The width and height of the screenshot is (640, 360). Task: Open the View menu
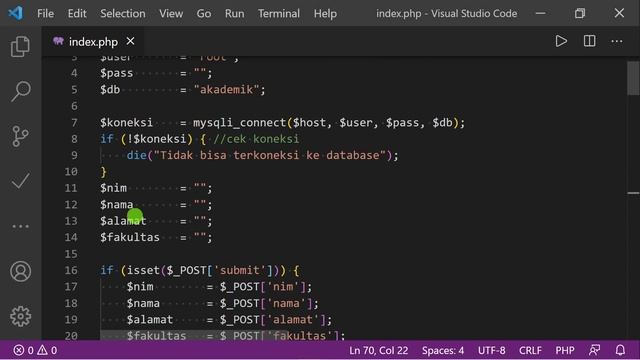pos(171,13)
